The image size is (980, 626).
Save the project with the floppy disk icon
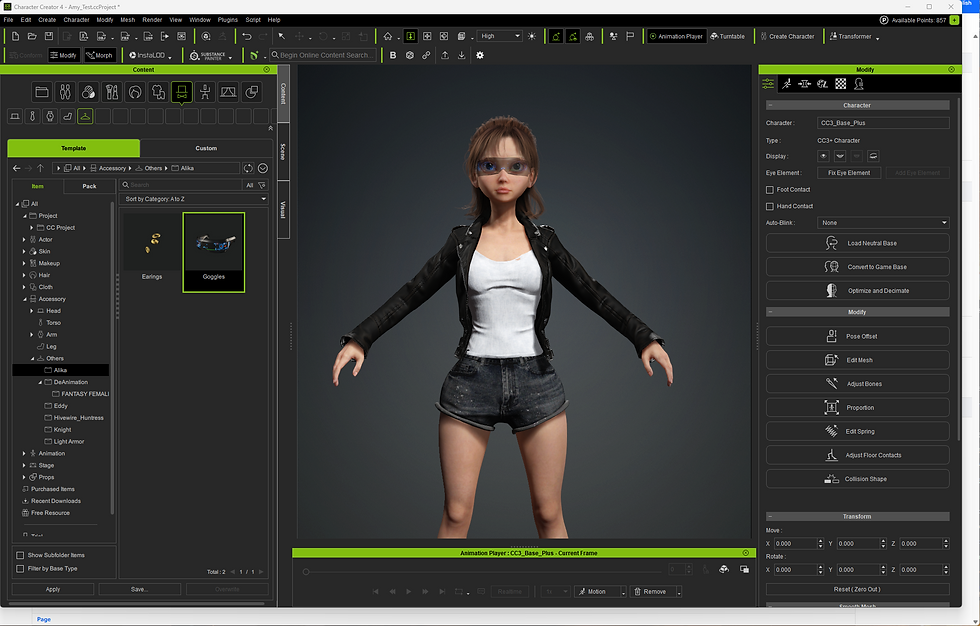tap(49, 36)
